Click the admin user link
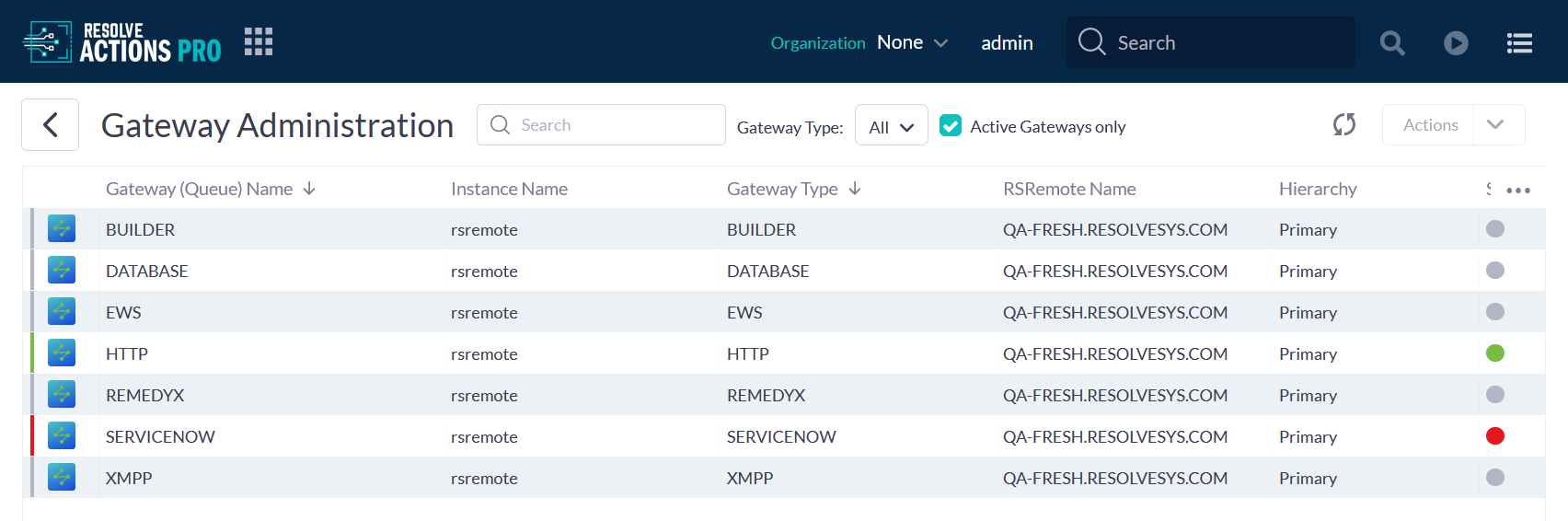1568x521 pixels. 1007,42
